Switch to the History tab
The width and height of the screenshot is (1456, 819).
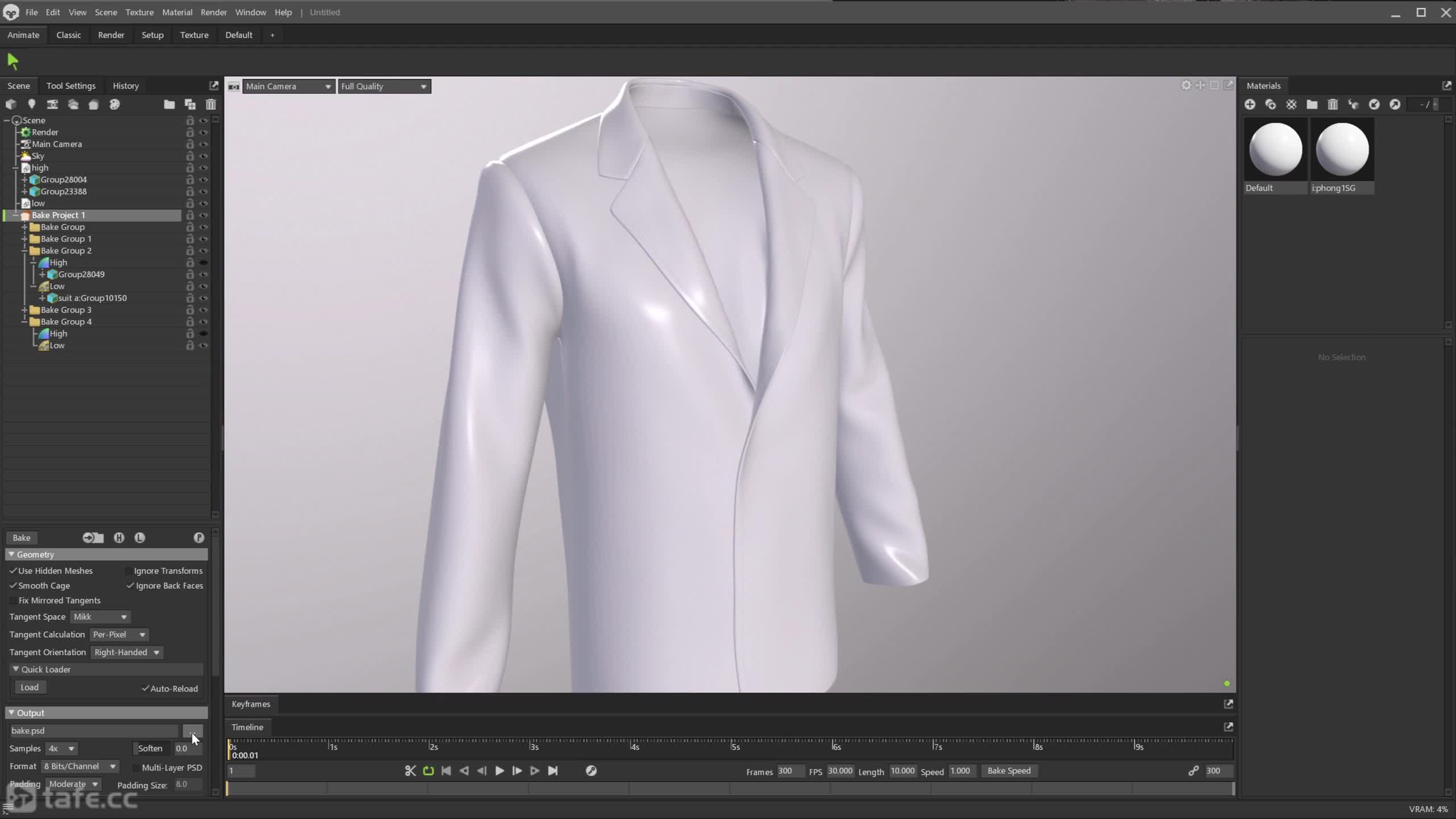126,85
